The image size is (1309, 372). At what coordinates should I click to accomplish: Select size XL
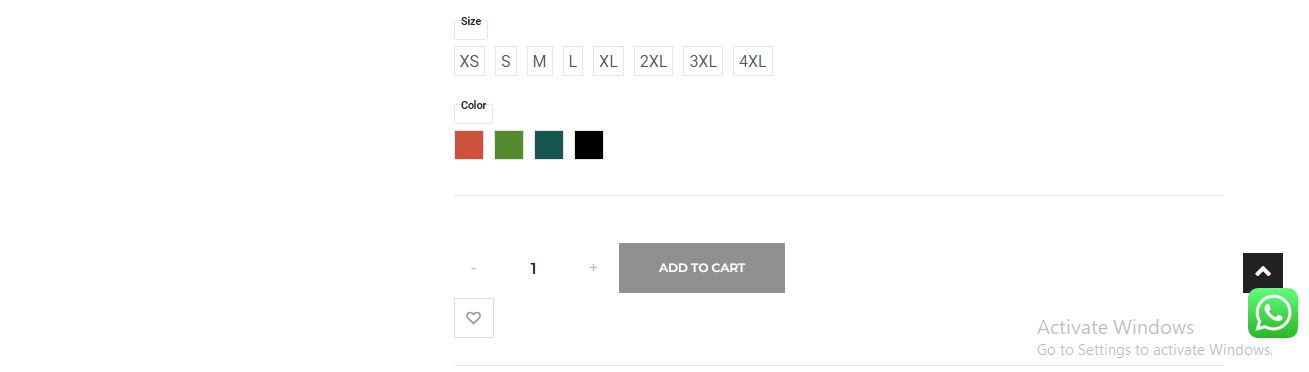[x=608, y=61]
